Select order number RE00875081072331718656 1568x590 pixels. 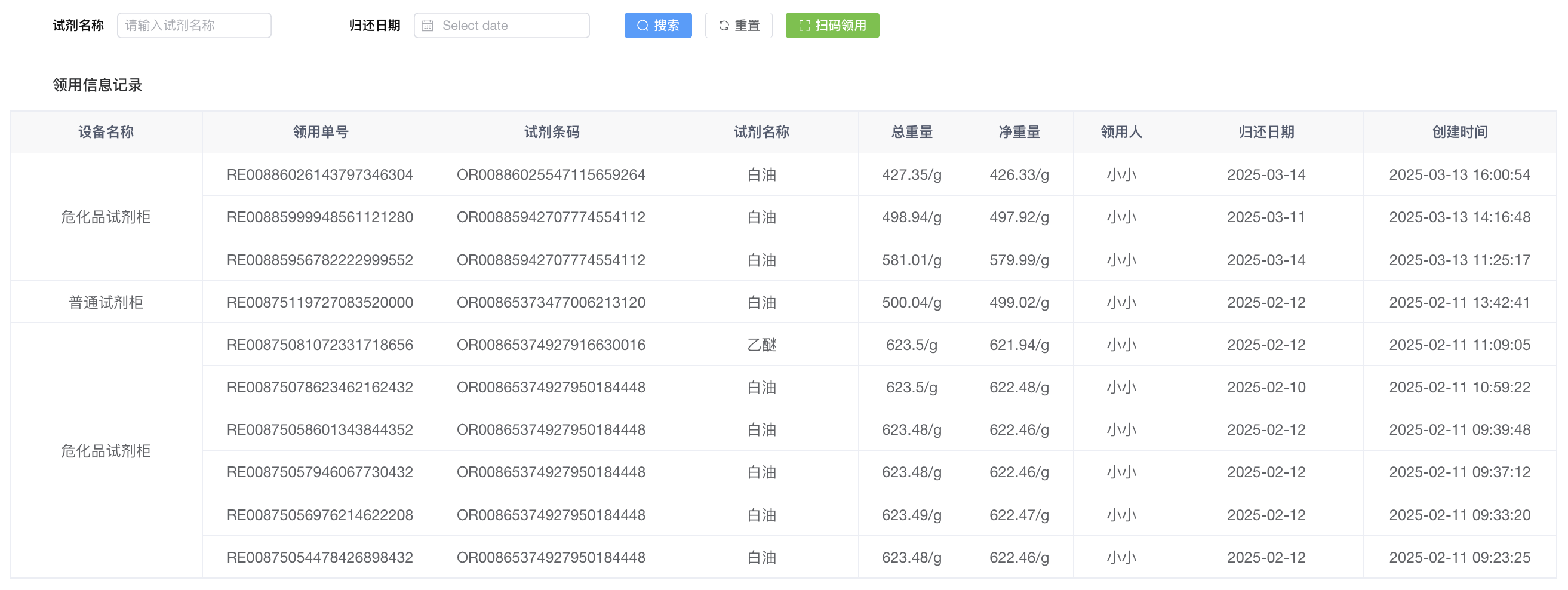point(319,345)
